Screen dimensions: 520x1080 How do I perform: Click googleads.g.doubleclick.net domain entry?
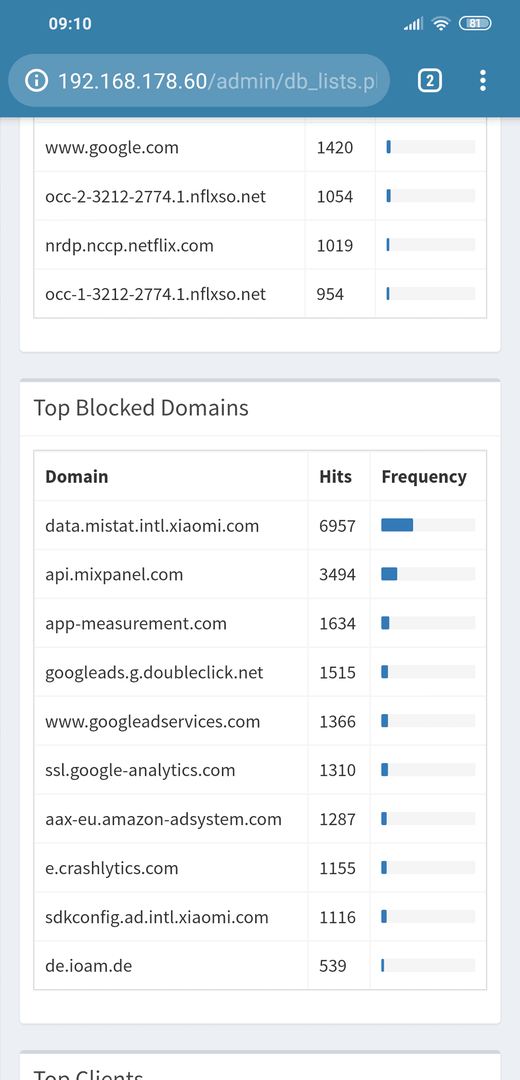pos(154,672)
